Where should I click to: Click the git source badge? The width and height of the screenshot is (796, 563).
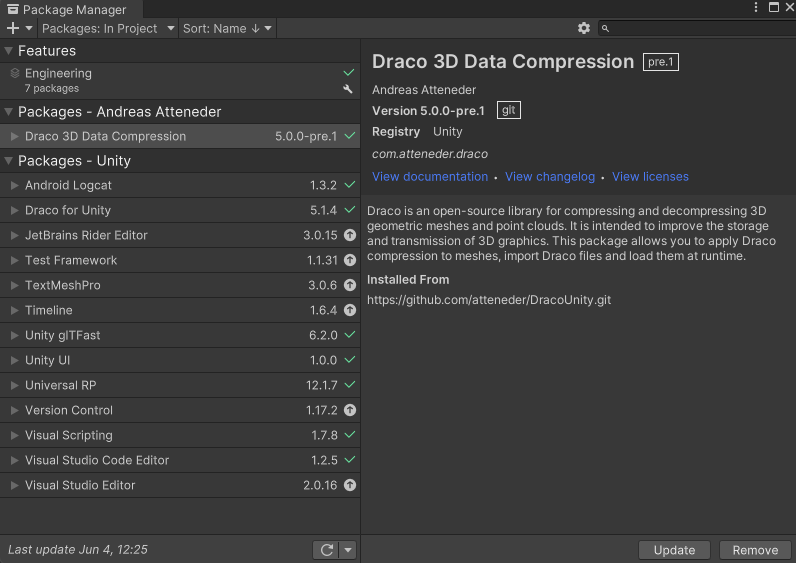[x=509, y=110]
